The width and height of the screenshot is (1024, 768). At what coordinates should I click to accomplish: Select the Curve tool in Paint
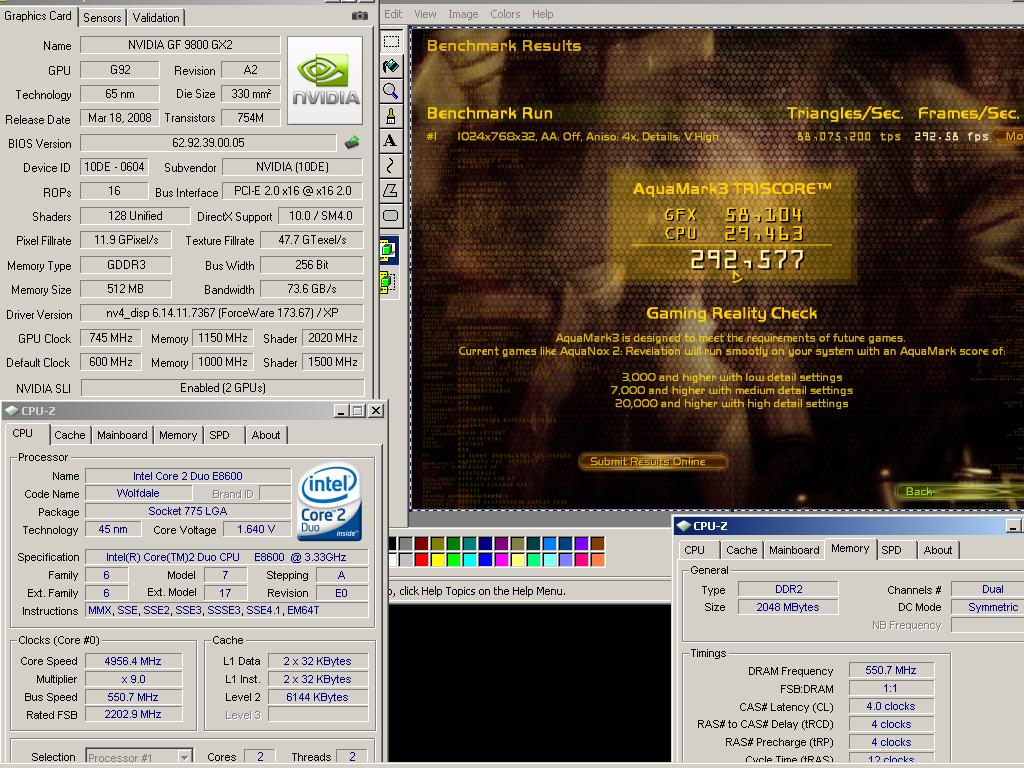[x=391, y=166]
